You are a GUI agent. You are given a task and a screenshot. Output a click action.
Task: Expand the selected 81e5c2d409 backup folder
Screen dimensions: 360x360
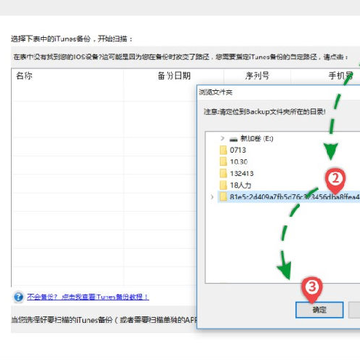tap(212, 197)
